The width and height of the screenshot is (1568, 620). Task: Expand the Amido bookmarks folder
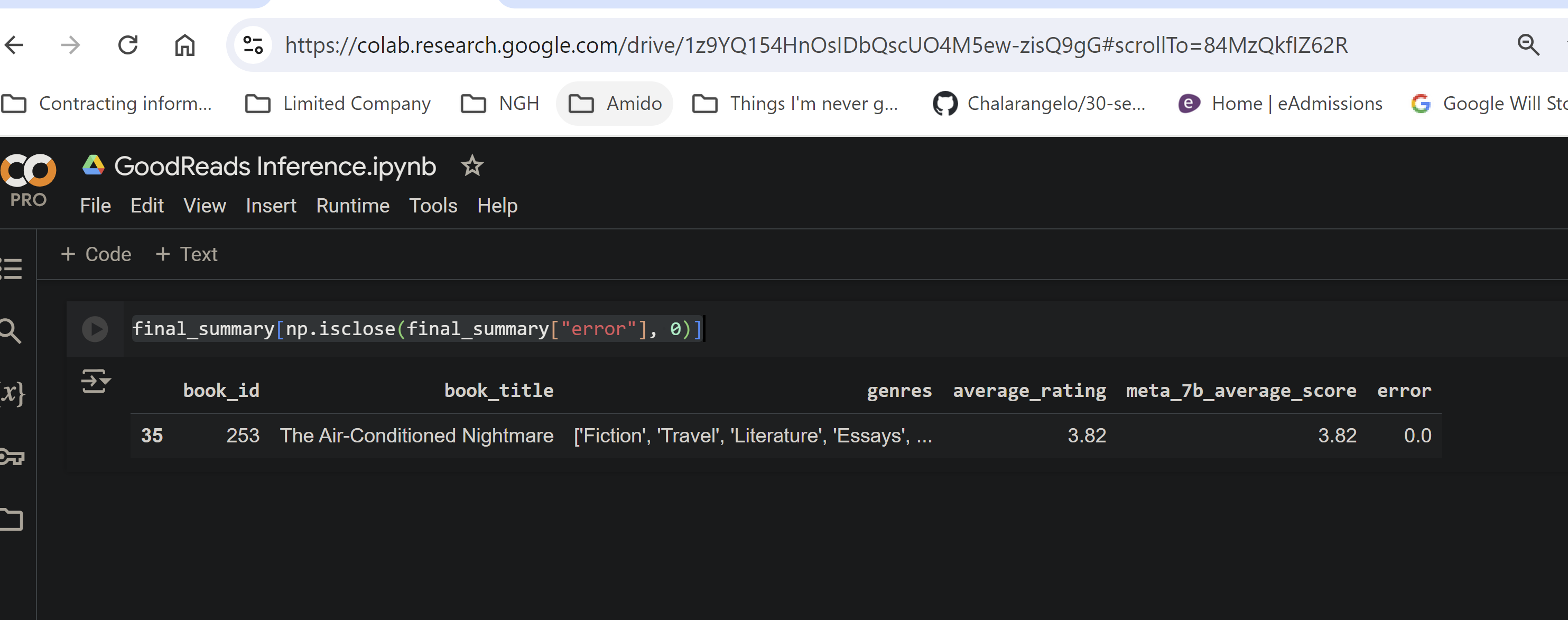point(615,104)
